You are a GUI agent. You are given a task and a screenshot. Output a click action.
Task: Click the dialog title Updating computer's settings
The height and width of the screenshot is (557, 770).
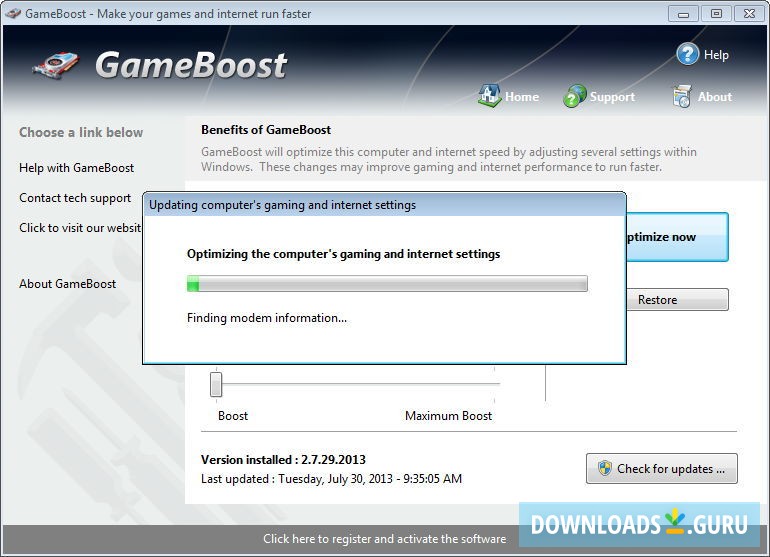[282, 205]
